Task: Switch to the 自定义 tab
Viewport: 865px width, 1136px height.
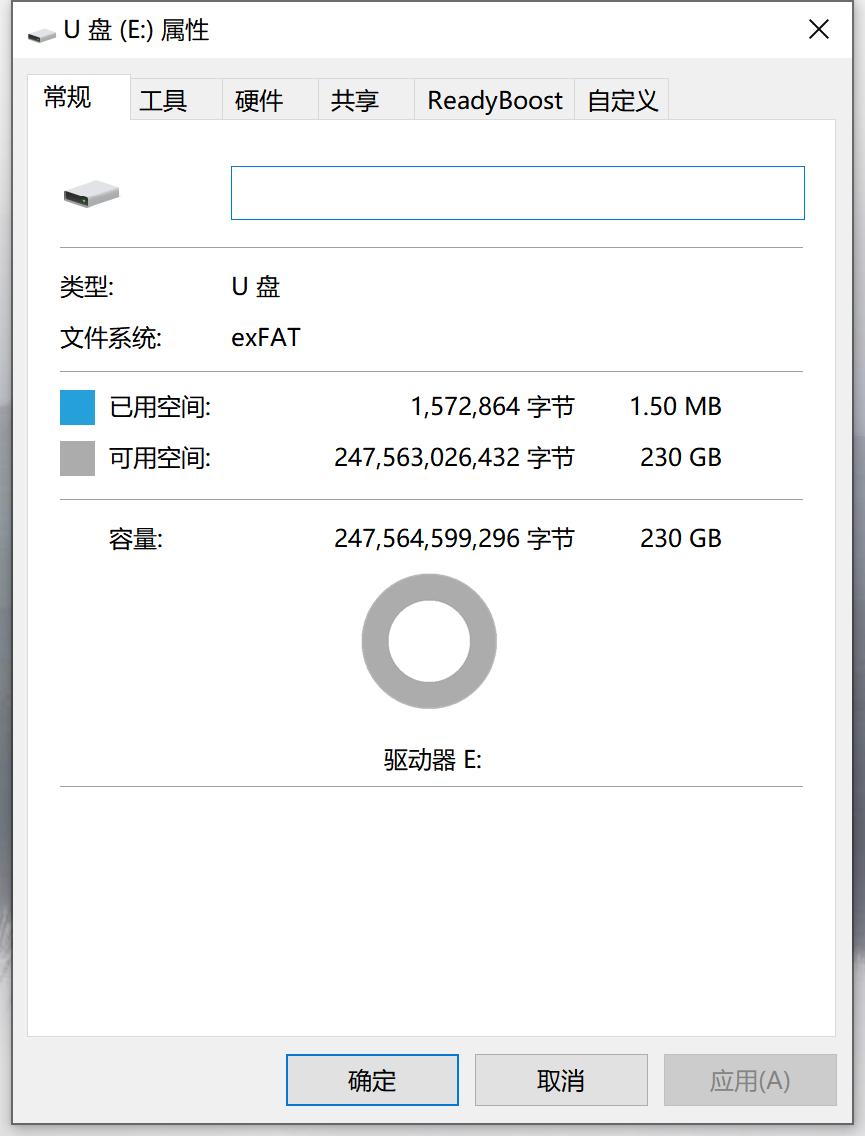Action: 621,99
